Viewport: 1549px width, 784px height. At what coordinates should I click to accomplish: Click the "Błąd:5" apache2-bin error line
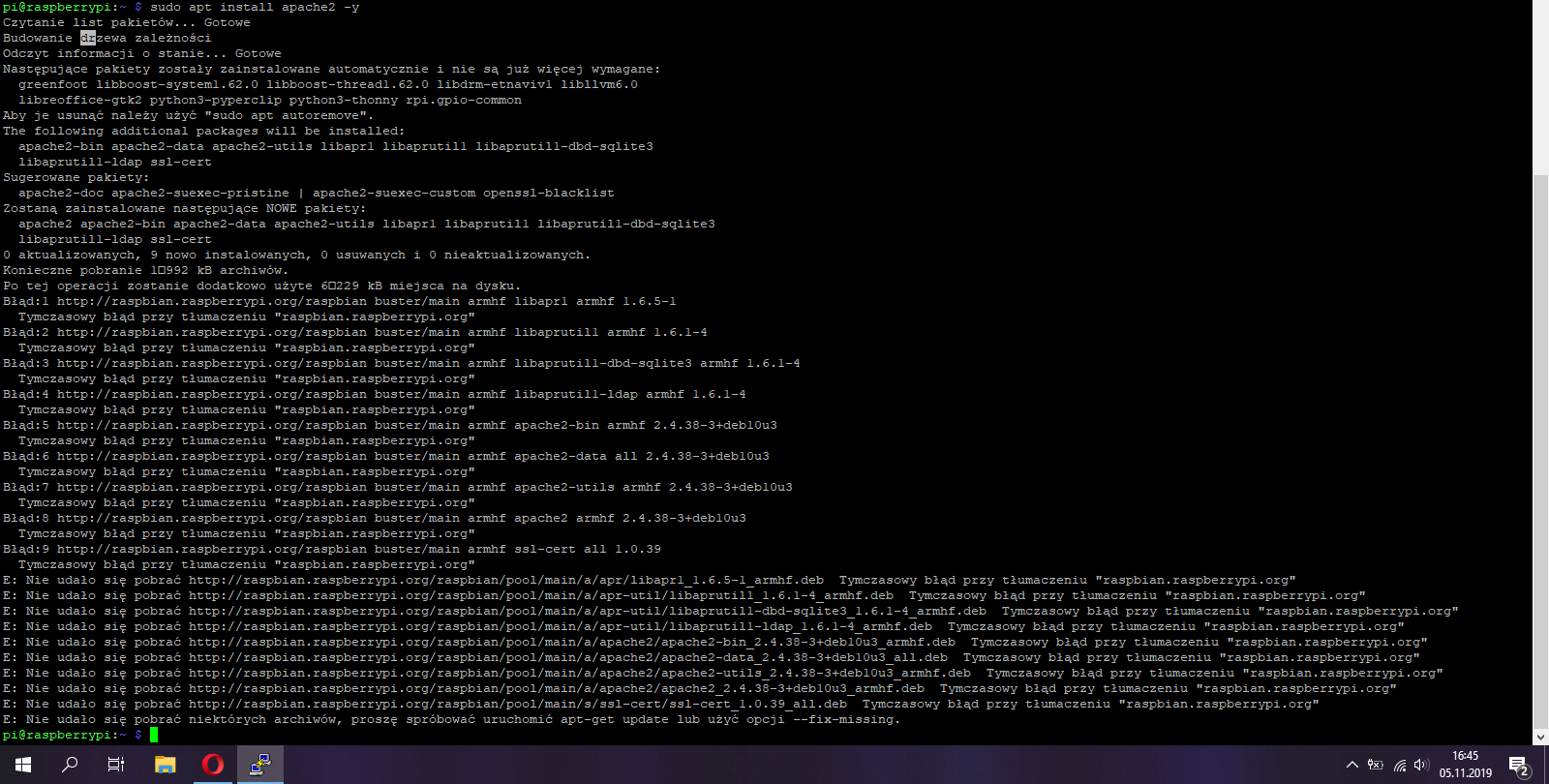(390, 425)
